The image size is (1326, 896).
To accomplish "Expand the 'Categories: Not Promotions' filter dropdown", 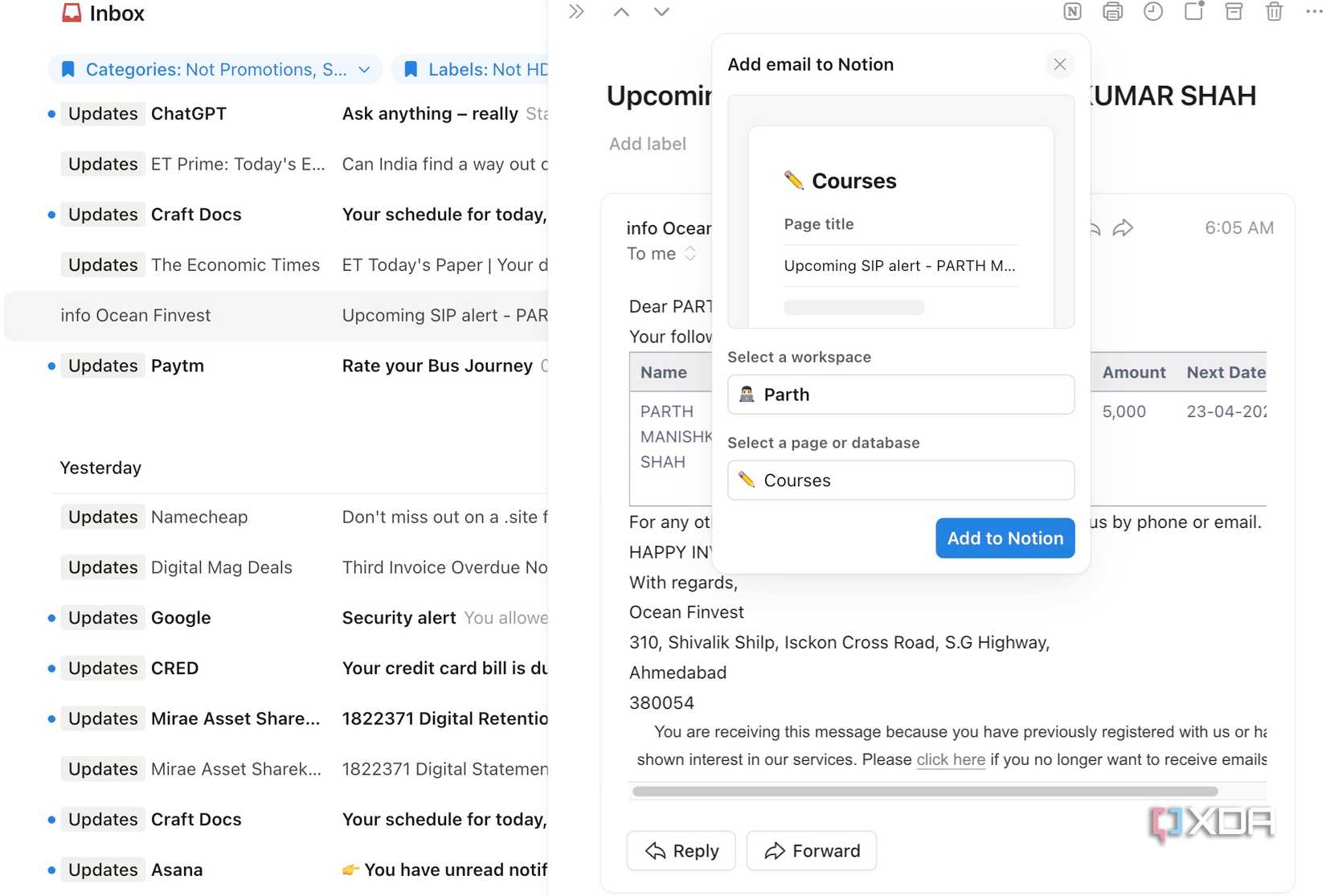I will [364, 70].
